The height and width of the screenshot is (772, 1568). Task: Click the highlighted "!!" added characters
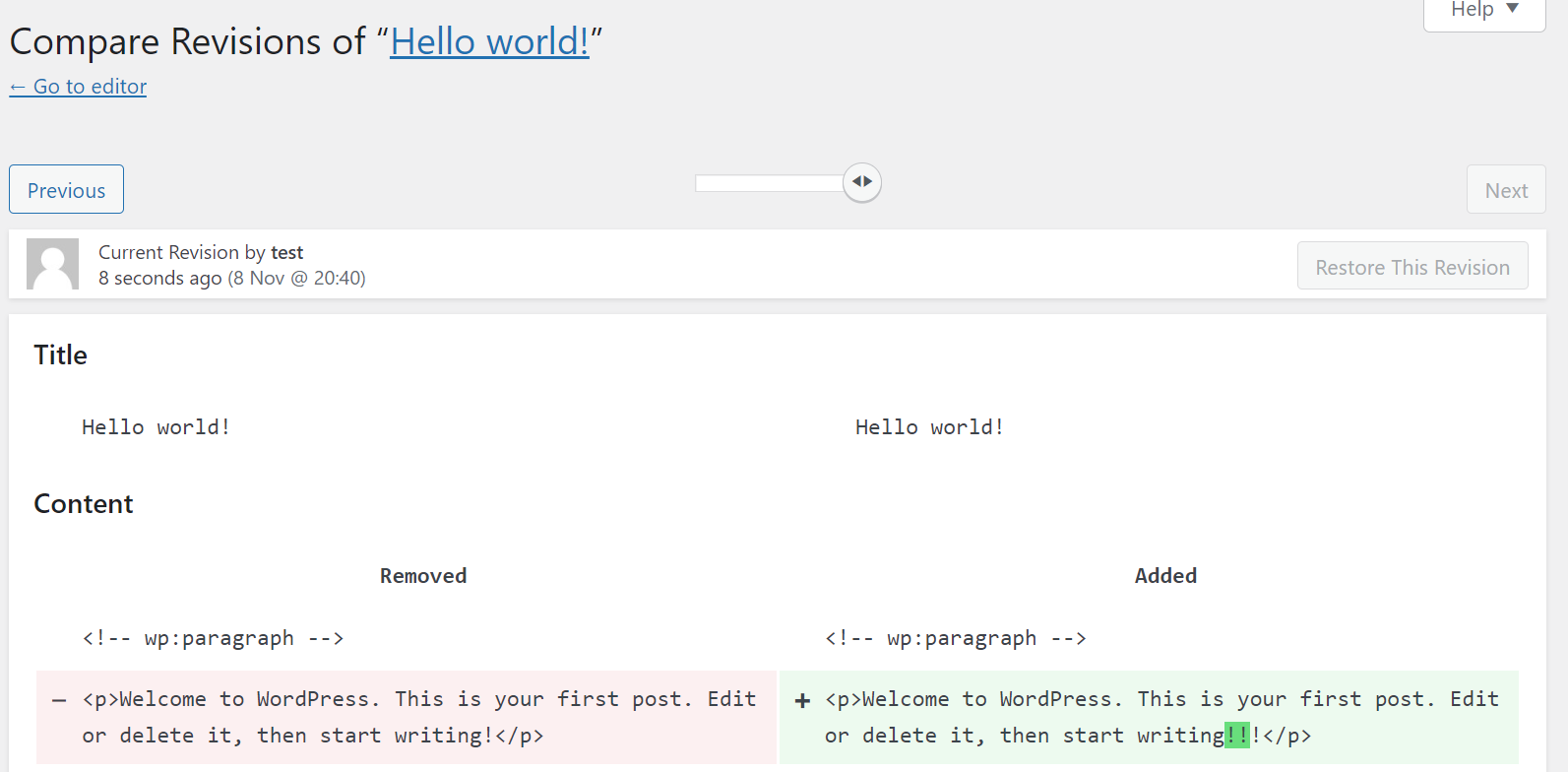(1237, 735)
